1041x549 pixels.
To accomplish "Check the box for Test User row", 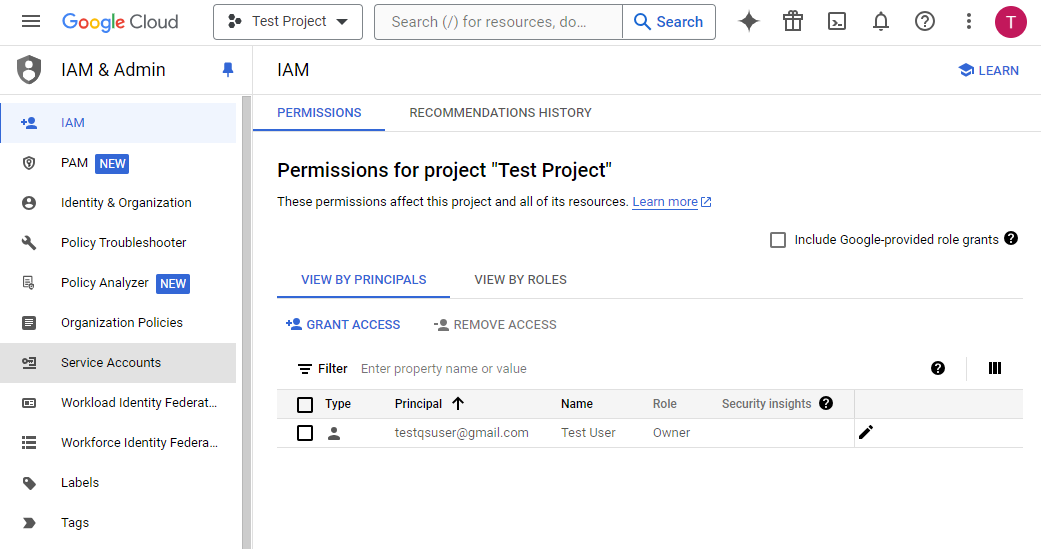I will coord(305,433).
